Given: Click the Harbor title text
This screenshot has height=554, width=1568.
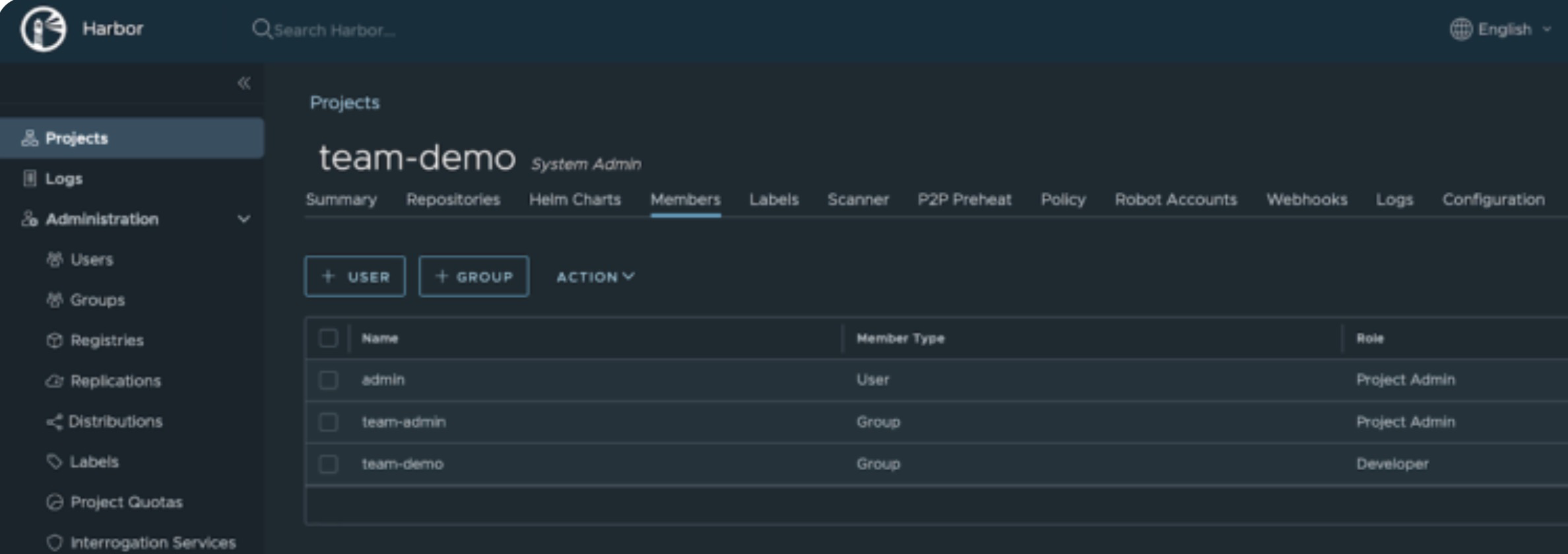Looking at the screenshot, I should click(113, 28).
